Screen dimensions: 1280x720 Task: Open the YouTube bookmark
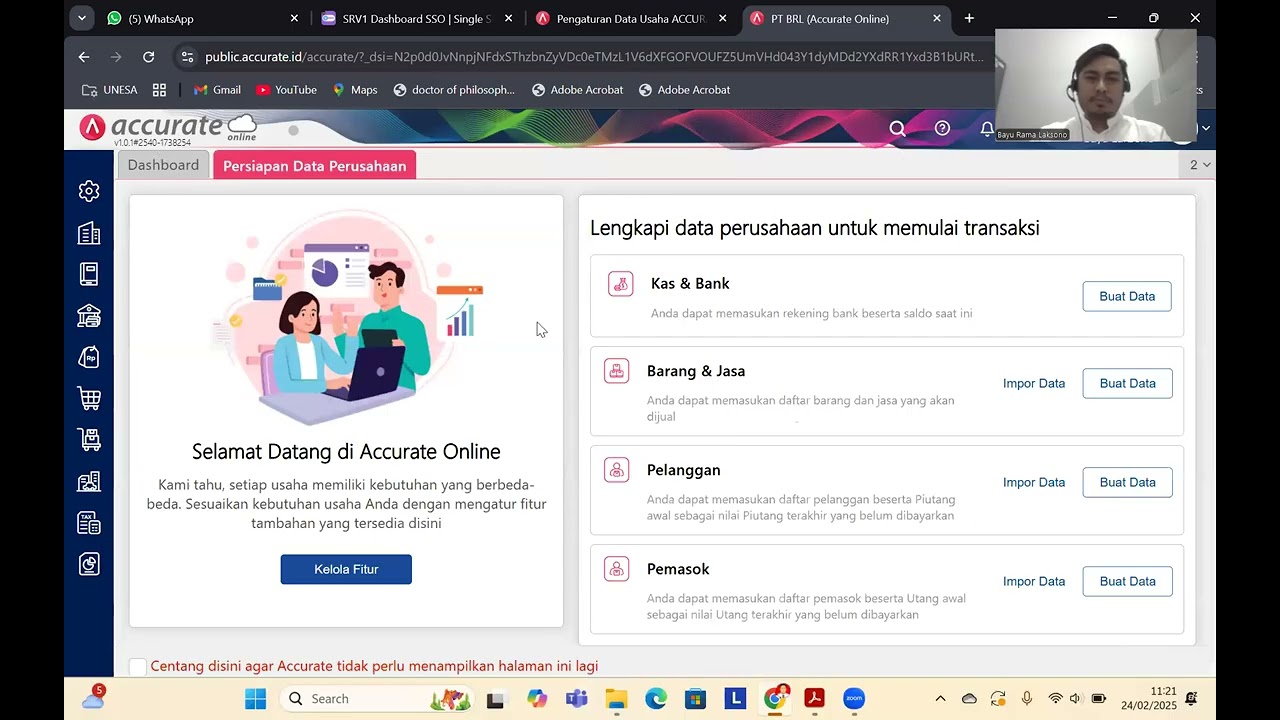(286, 90)
